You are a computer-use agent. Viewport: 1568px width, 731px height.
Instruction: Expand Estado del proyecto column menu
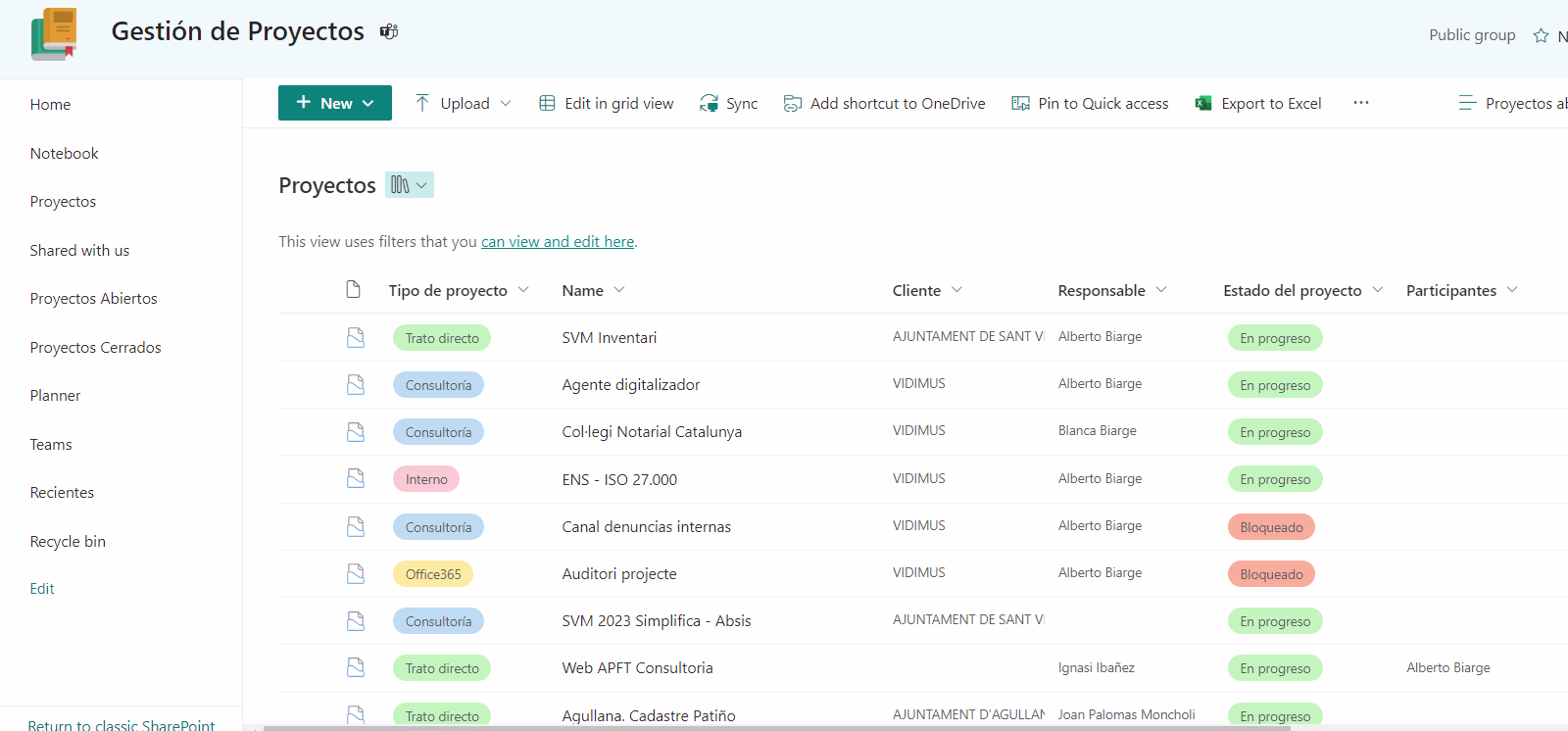[x=1378, y=290]
